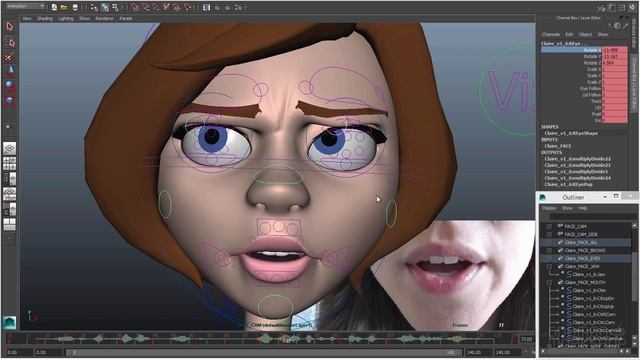Select the green nose control curve
640x360 pixels.
[x=279, y=175]
